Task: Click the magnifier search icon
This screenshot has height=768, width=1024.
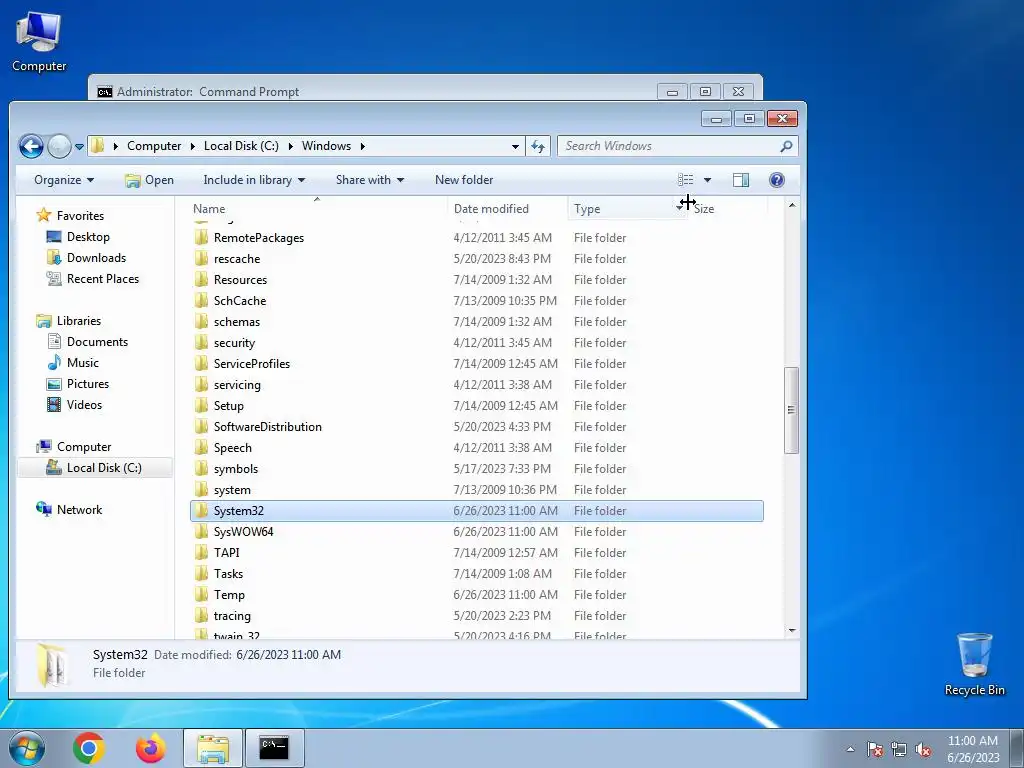Action: tap(786, 146)
